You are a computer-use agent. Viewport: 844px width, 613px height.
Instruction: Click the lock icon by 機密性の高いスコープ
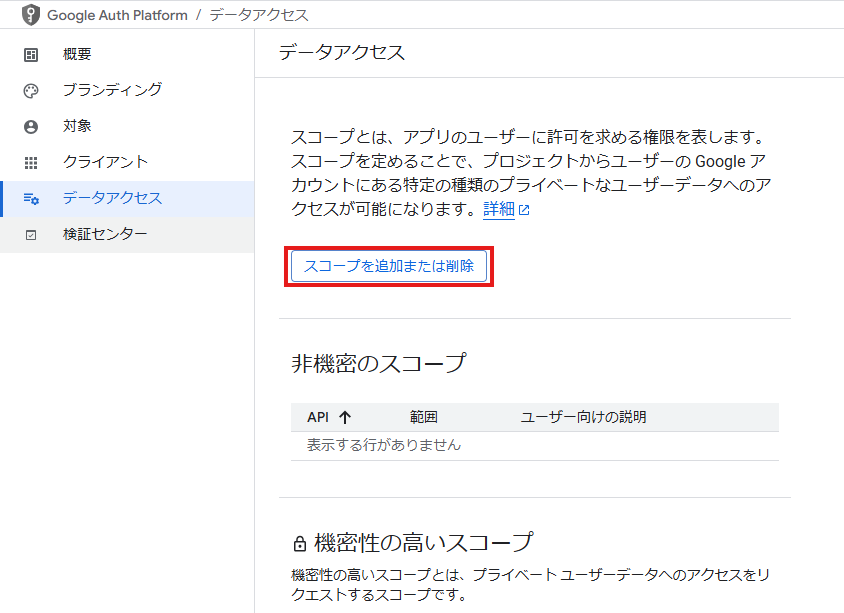pos(299,544)
